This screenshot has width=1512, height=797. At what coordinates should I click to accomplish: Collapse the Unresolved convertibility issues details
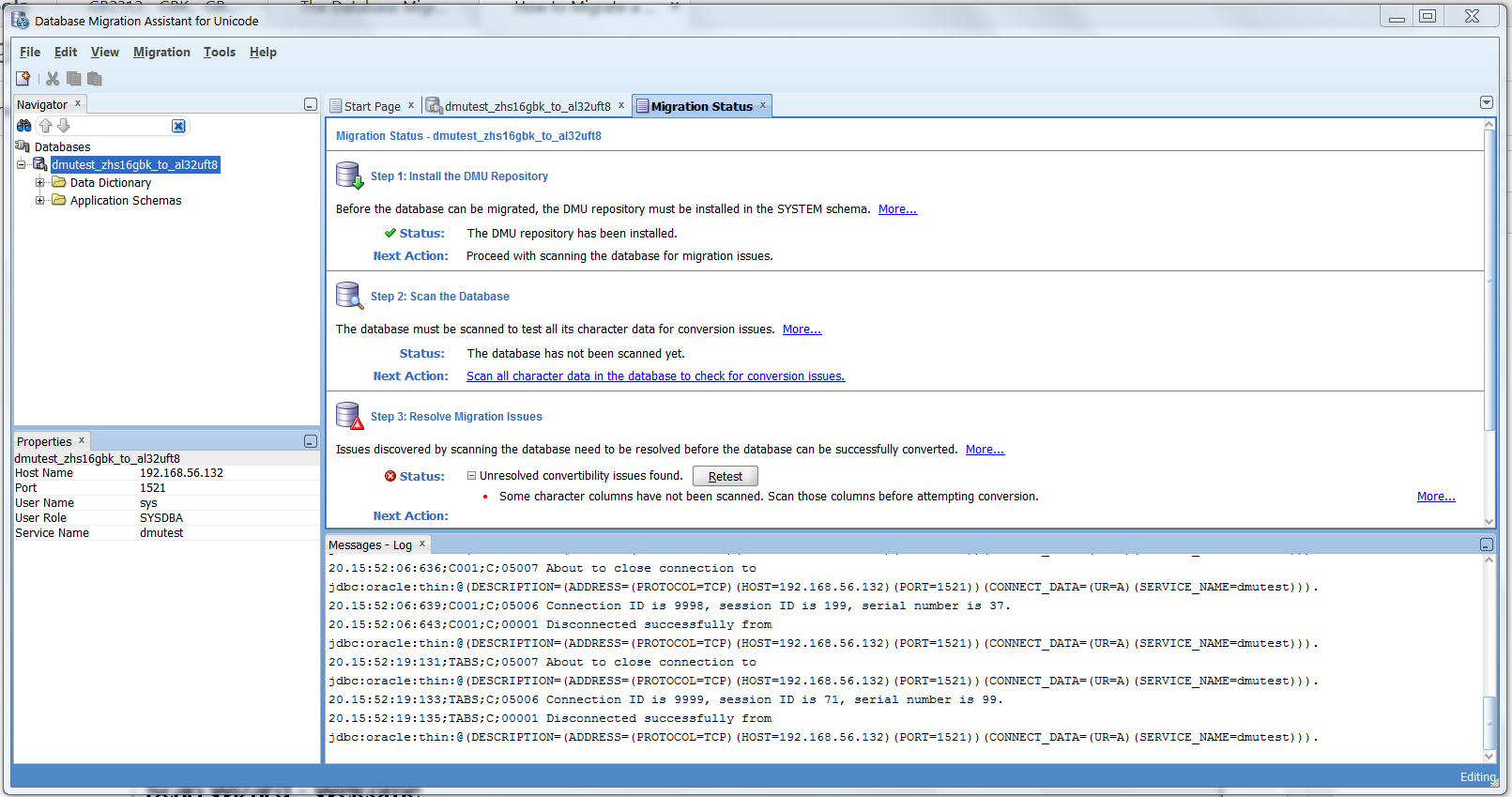point(472,476)
